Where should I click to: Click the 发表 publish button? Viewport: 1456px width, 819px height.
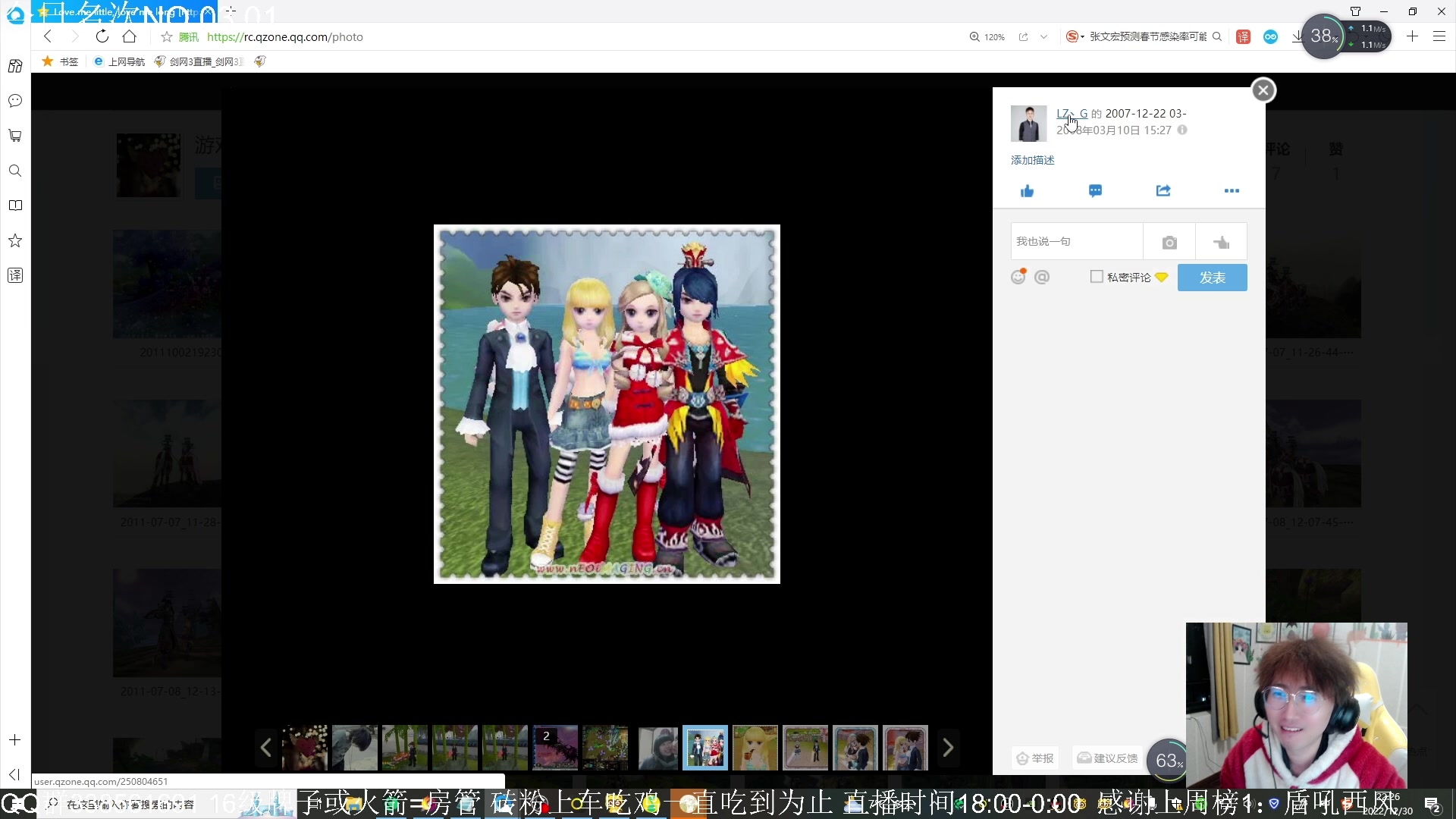(x=1212, y=278)
